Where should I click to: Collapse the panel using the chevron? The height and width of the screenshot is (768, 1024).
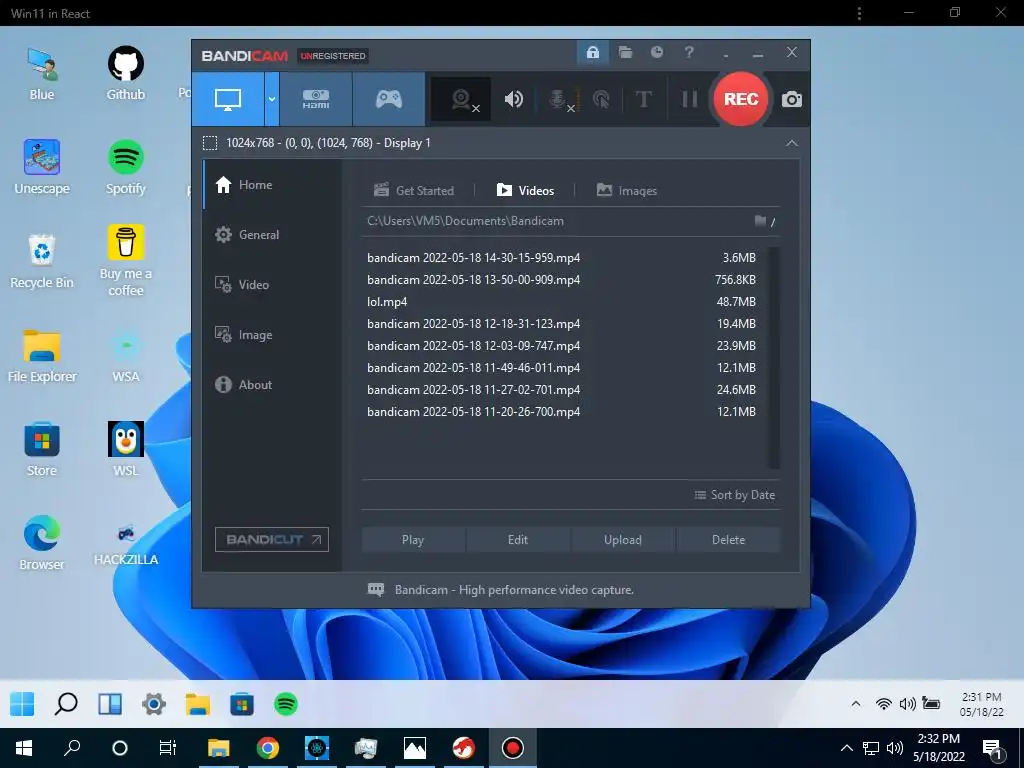[x=792, y=143]
